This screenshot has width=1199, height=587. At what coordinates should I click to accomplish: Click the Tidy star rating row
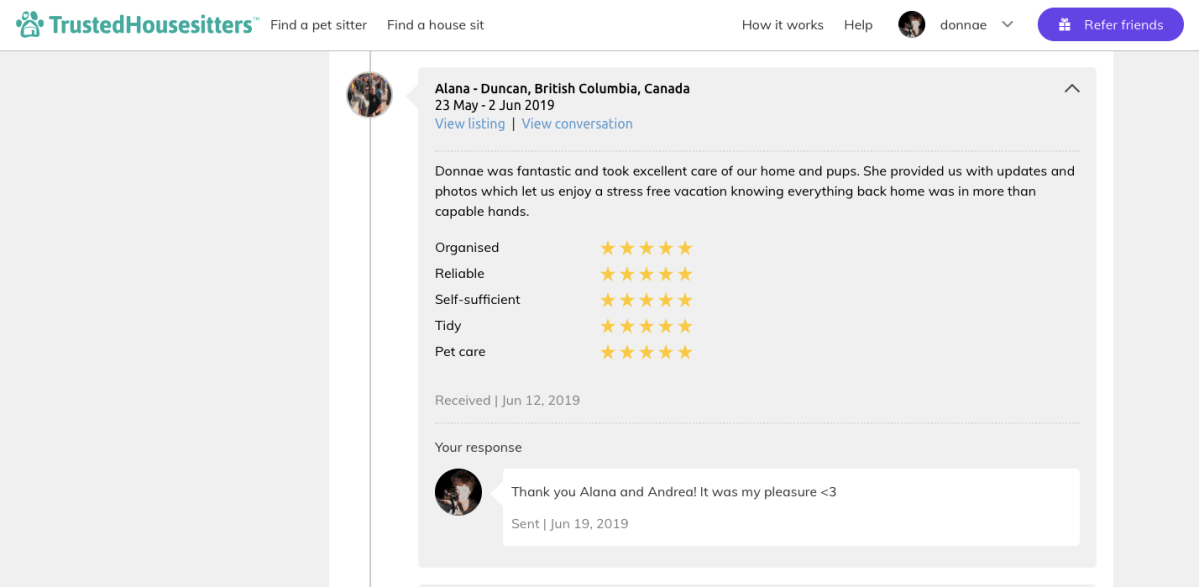click(646, 326)
